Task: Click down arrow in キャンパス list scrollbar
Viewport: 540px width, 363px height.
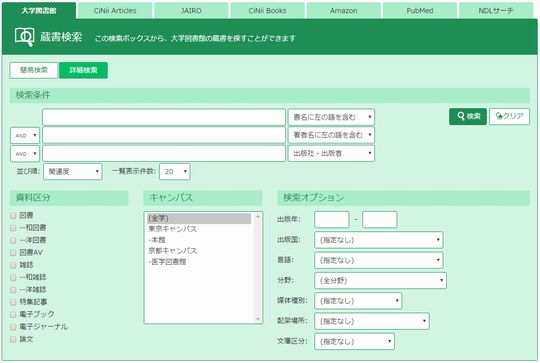Action: point(258,319)
